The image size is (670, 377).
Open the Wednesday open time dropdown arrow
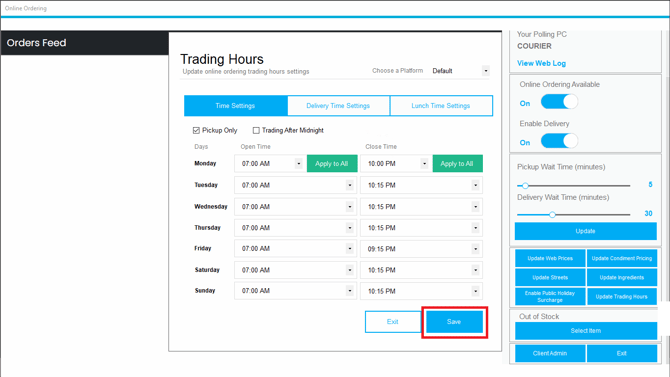[x=350, y=207]
